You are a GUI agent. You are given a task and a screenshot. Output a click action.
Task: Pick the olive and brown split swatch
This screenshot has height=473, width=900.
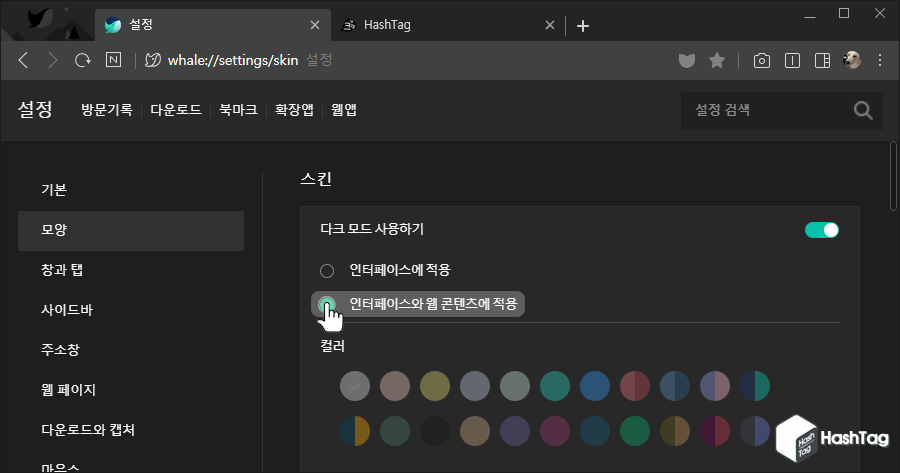[674, 431]
